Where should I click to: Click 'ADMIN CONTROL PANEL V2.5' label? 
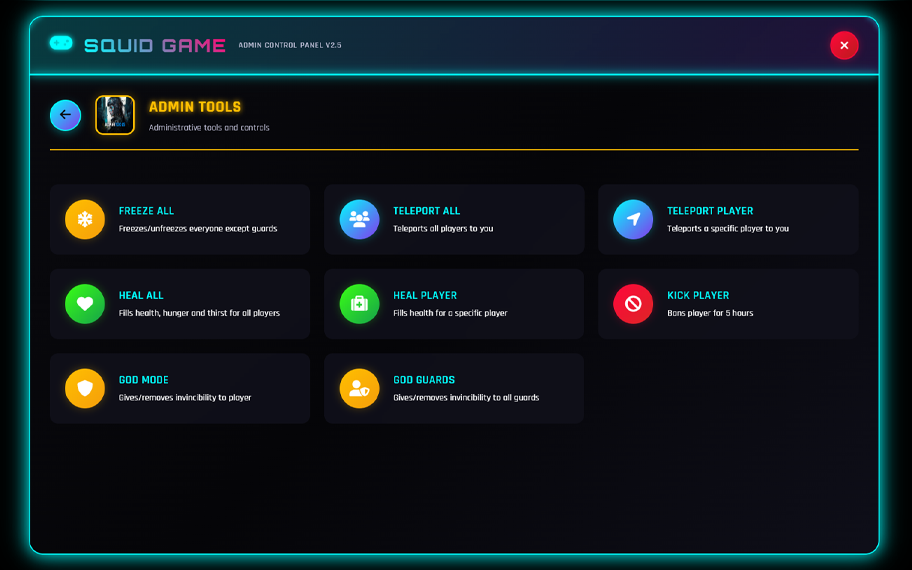point(290,45)
